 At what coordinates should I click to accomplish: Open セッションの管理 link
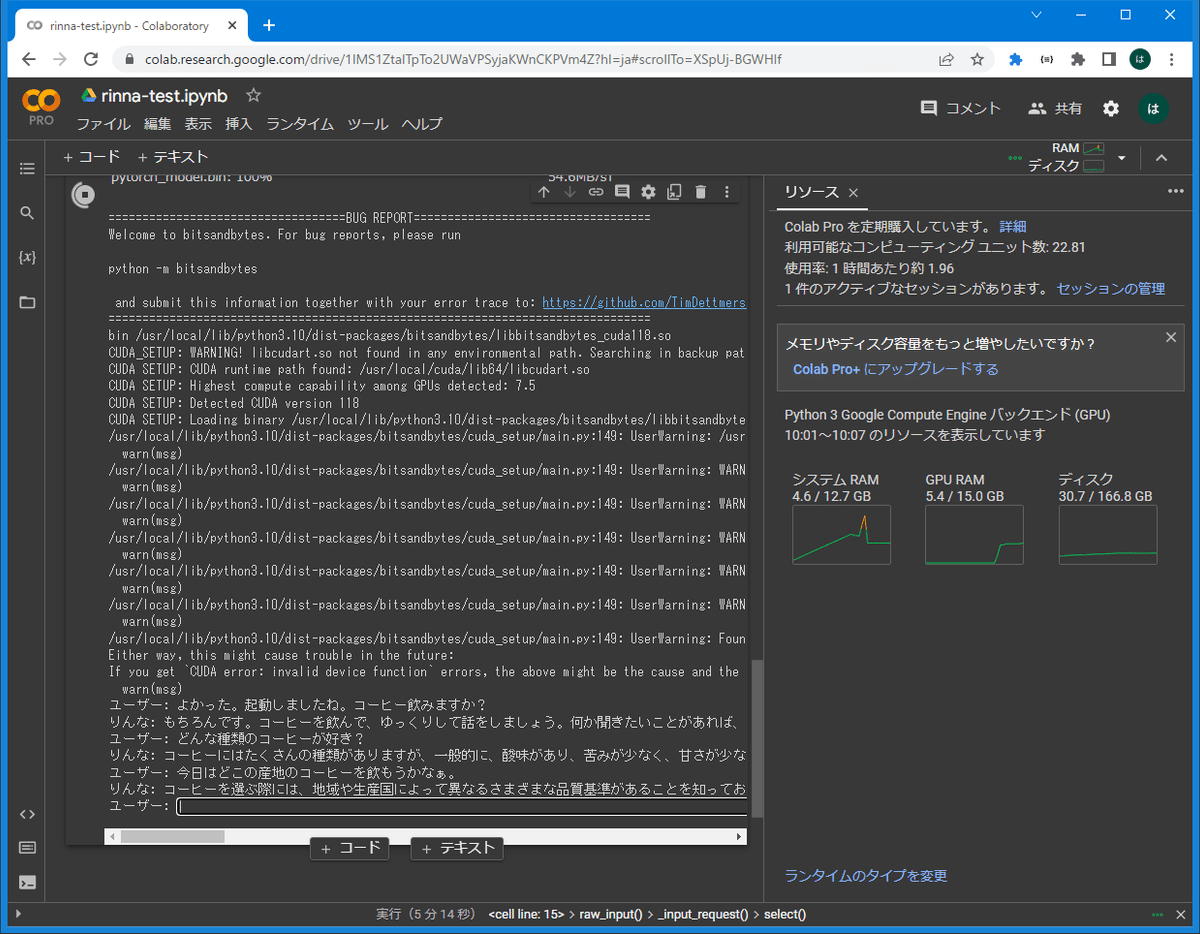click(x=1111, y=289)
